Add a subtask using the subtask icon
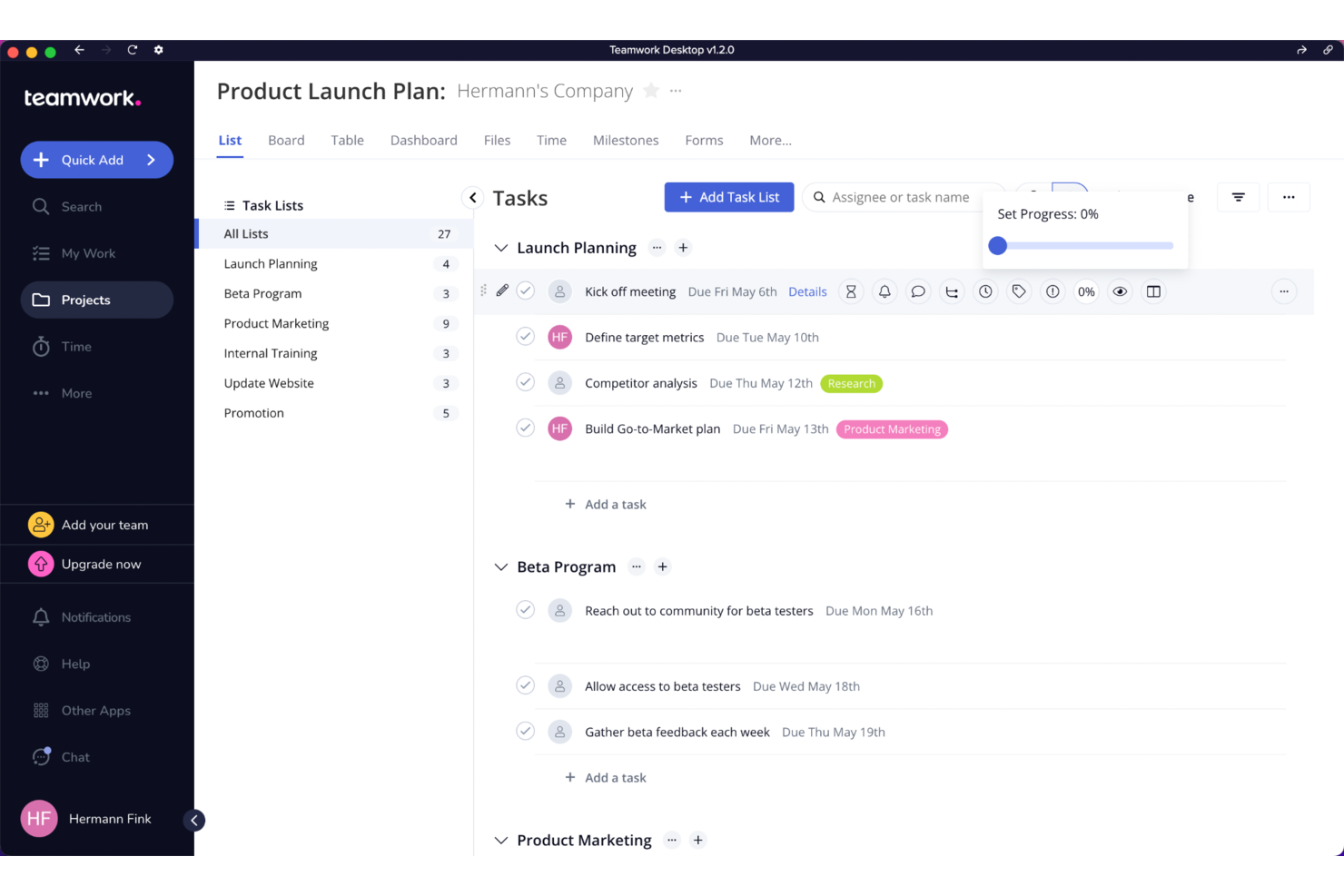This screenshot has width=1344, height=896. tap(952, 291)
